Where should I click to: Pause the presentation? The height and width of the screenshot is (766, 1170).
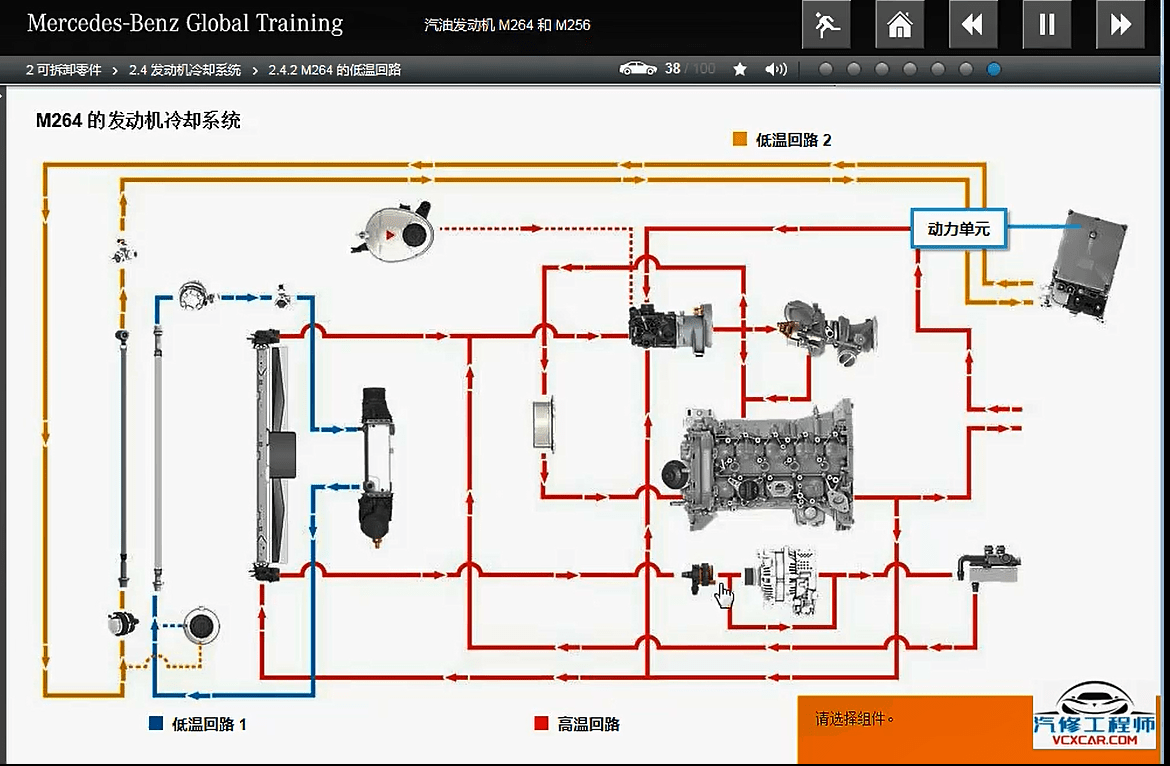(1045, 24)
